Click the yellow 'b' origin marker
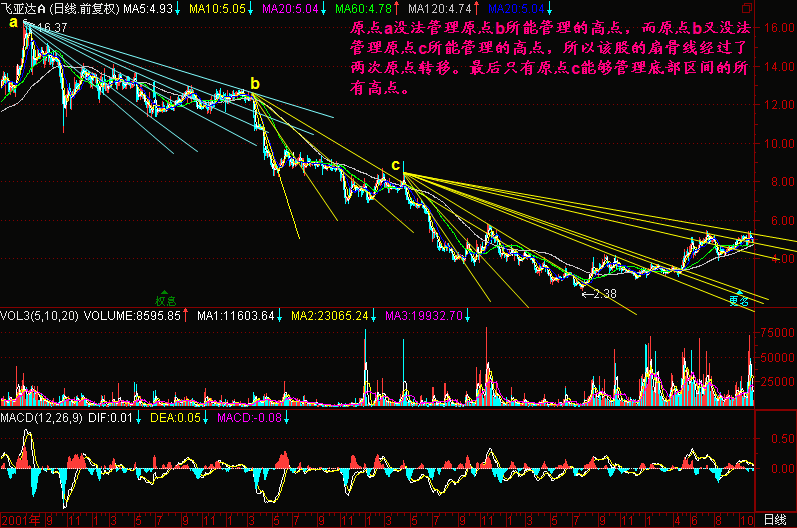This screenshot has width=797, height=528. pos(255,84)
